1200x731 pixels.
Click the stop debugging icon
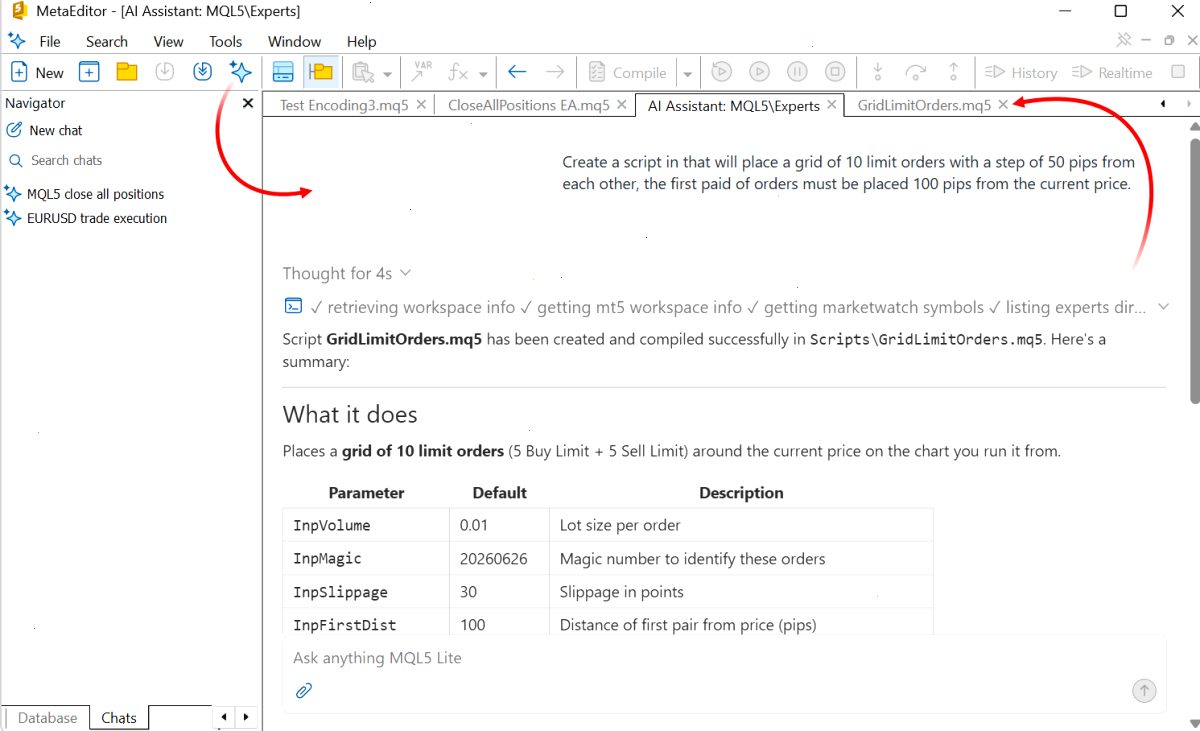835,72
